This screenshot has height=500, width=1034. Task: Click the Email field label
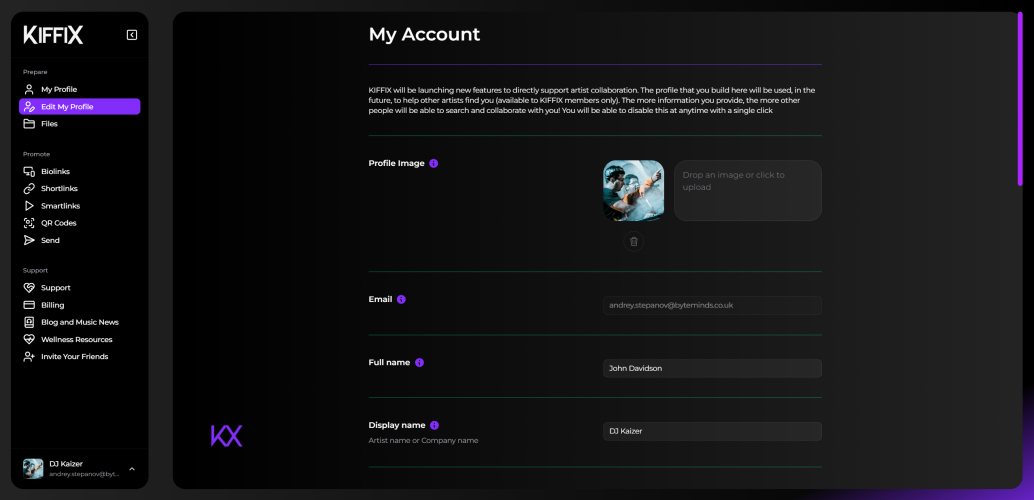click(380, 299)
